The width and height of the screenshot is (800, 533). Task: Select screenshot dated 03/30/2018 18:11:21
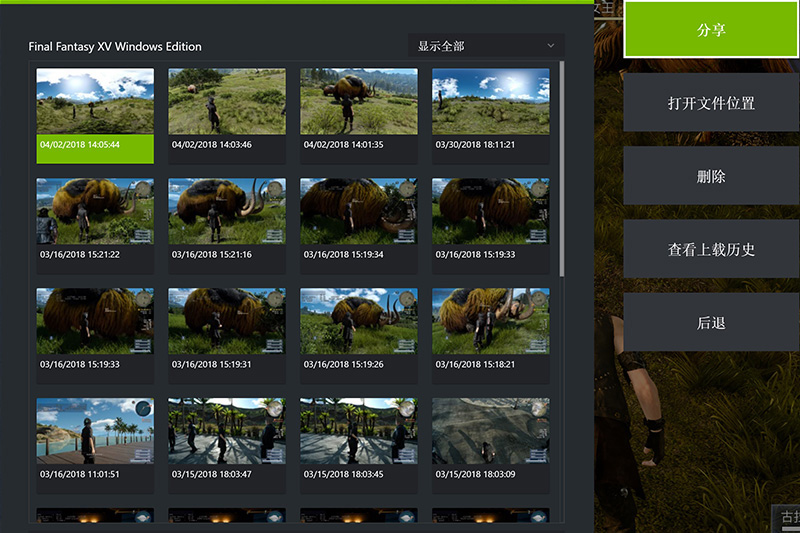tap(491, 116)
